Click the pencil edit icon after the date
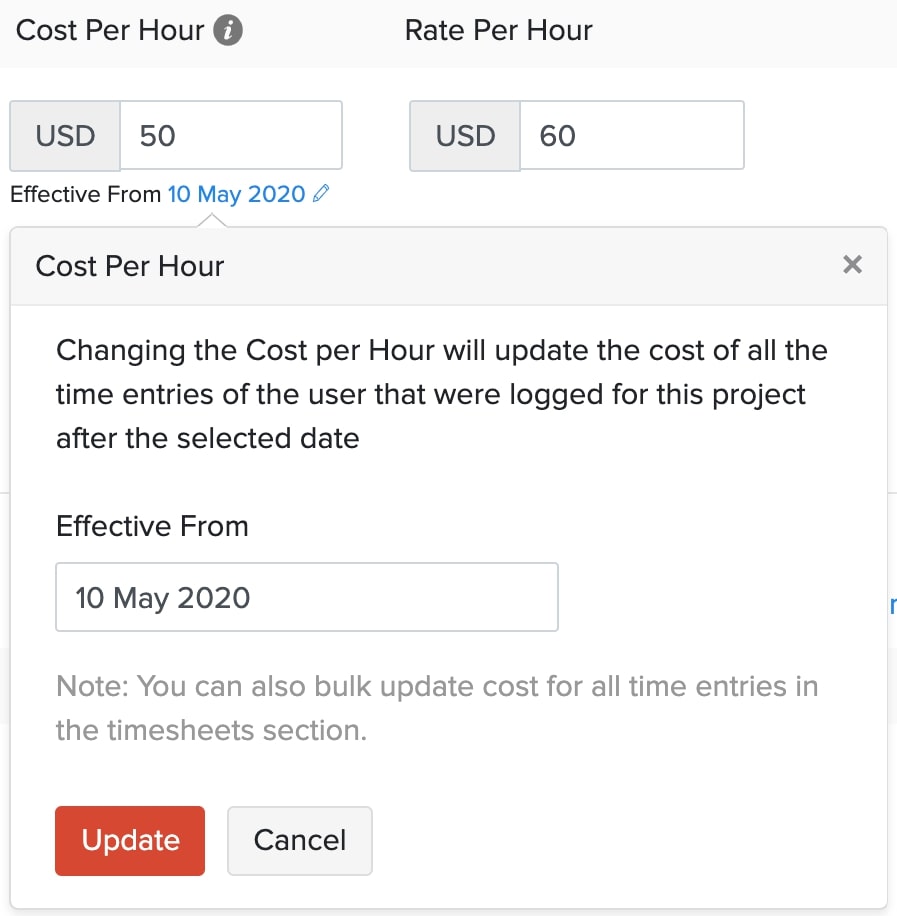 point(320,194)
